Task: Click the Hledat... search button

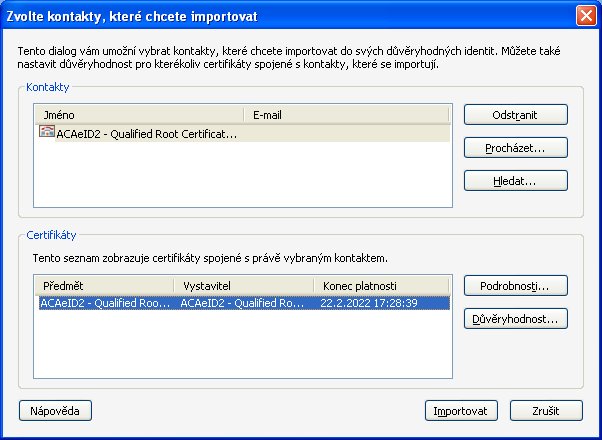Action: click(x=516, y=181)
